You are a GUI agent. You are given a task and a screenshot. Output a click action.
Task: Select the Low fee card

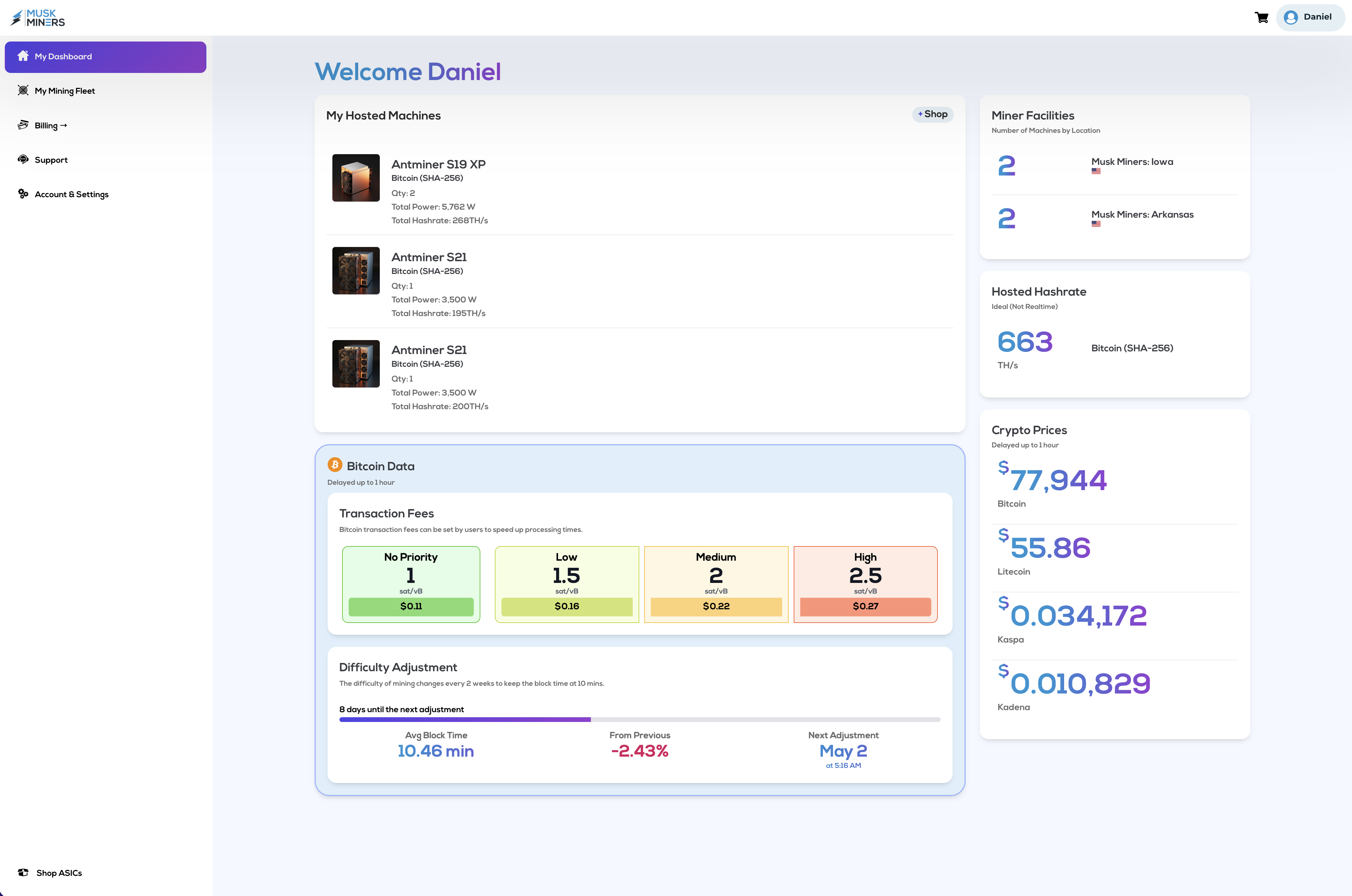[567, 584]
